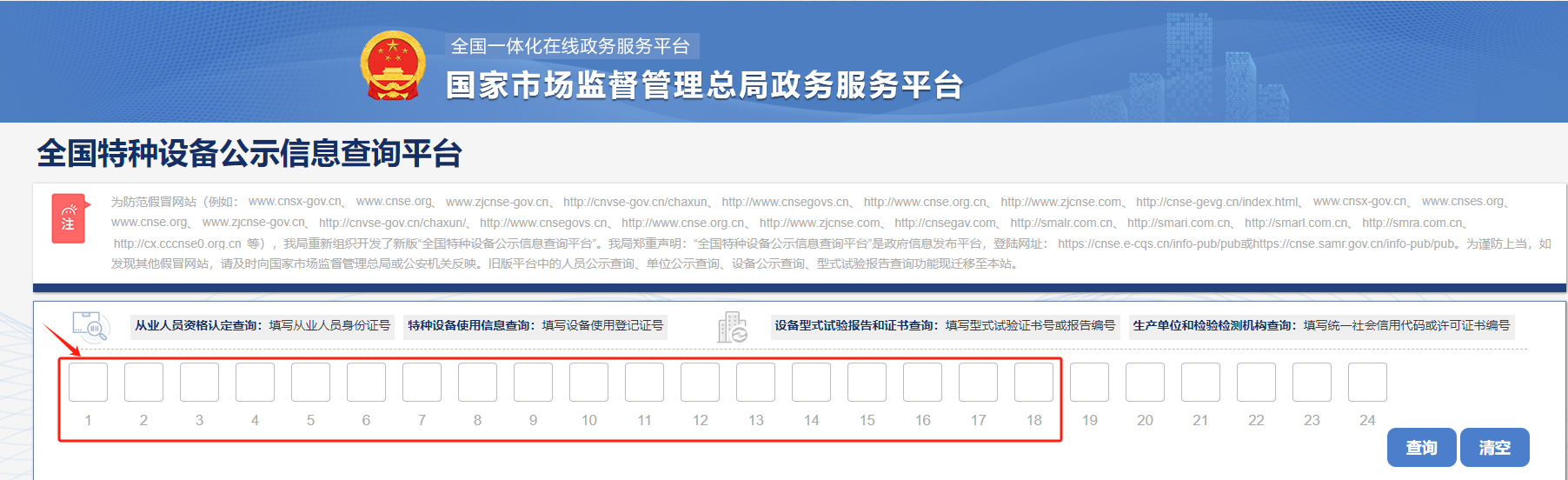This screenshot has width=1568, height=480.
Task: Select the 设备型式试验报告和证书查询 label
Action: coord(856,325)
